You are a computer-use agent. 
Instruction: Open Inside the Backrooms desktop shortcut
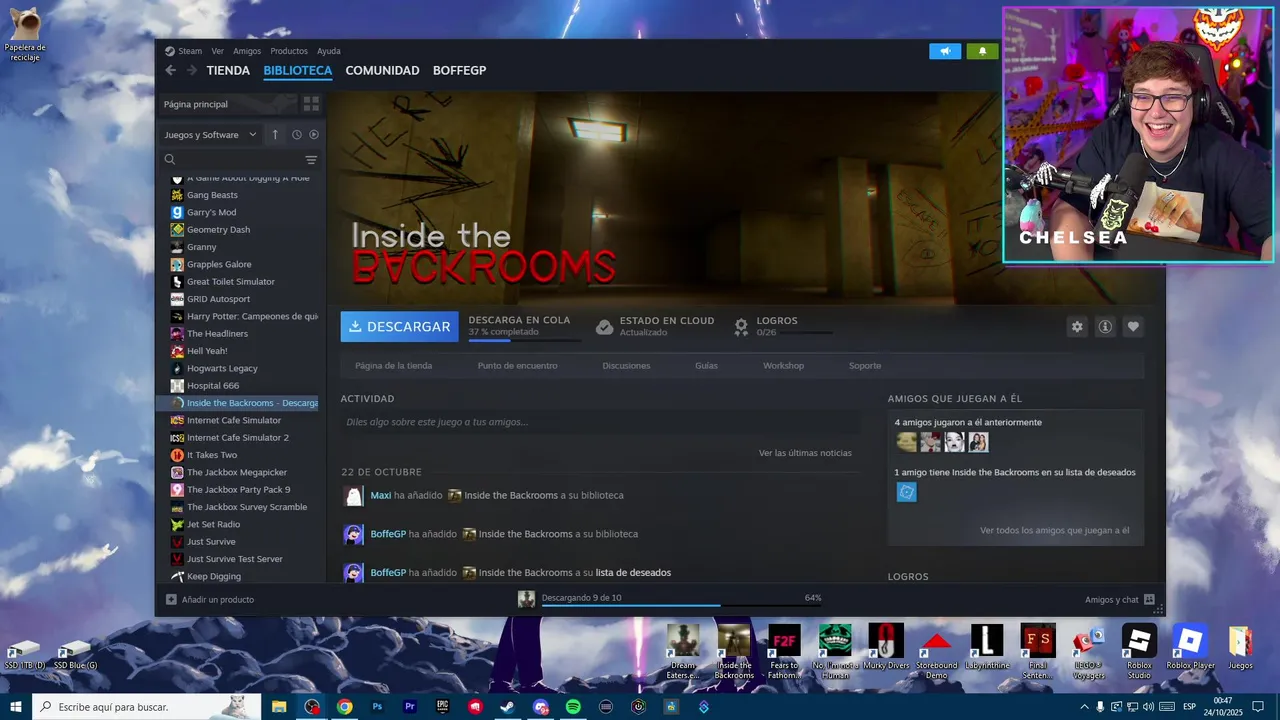pyautogui.click(x=734, y=652)
